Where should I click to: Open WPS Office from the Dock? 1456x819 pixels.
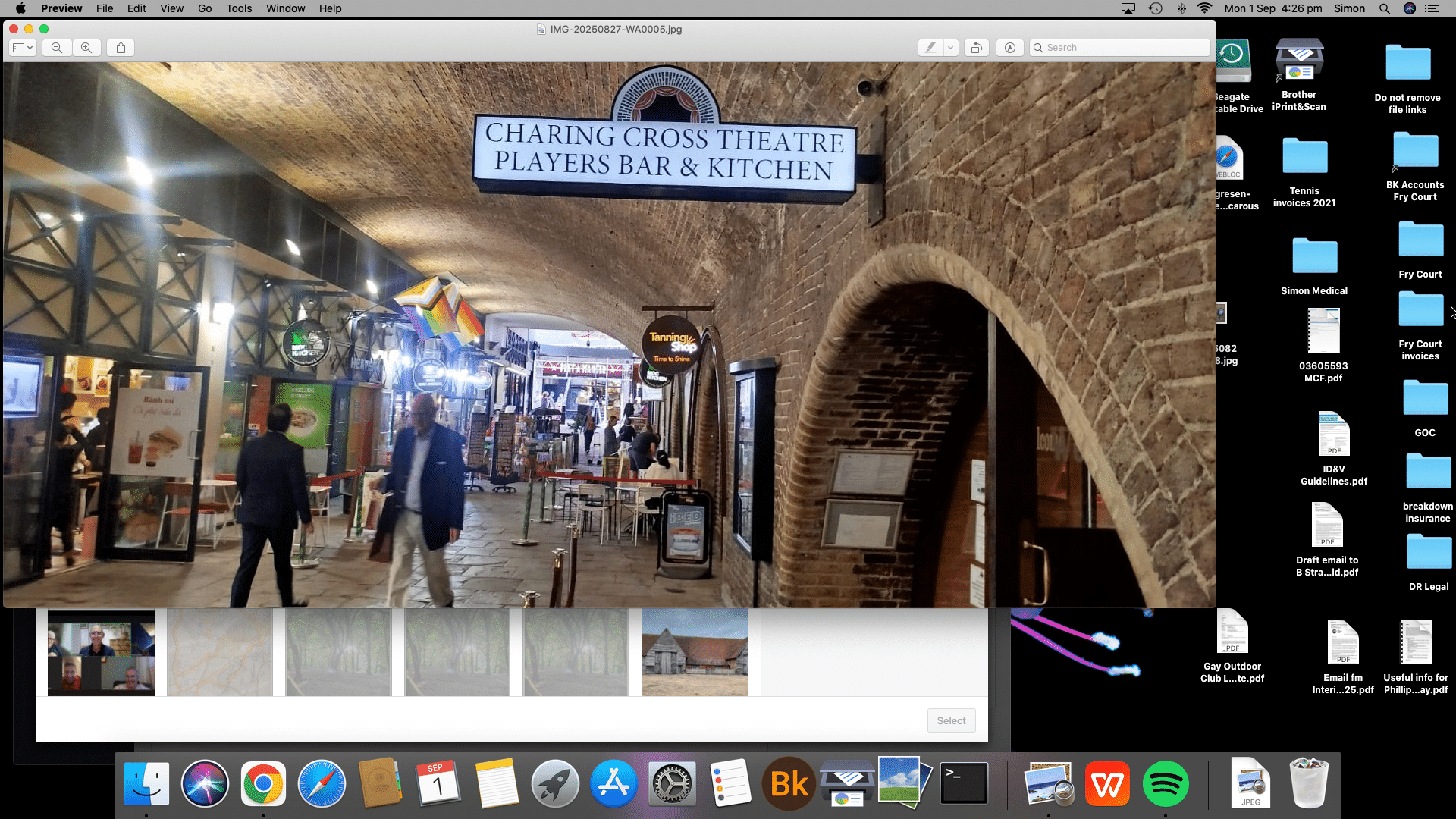(x=1107, y=783)
